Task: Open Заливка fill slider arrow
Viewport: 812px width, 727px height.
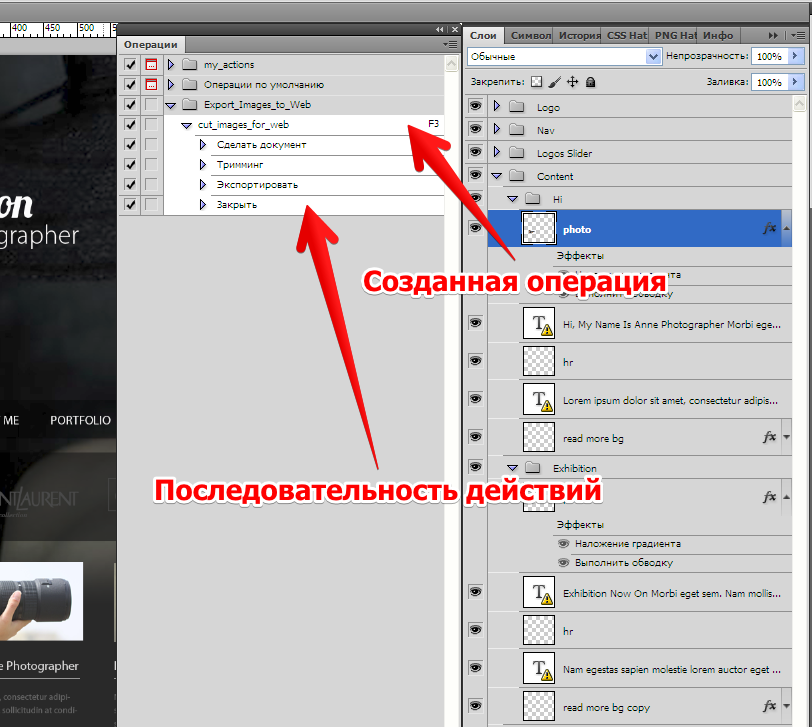Action: tap(795, 81)
